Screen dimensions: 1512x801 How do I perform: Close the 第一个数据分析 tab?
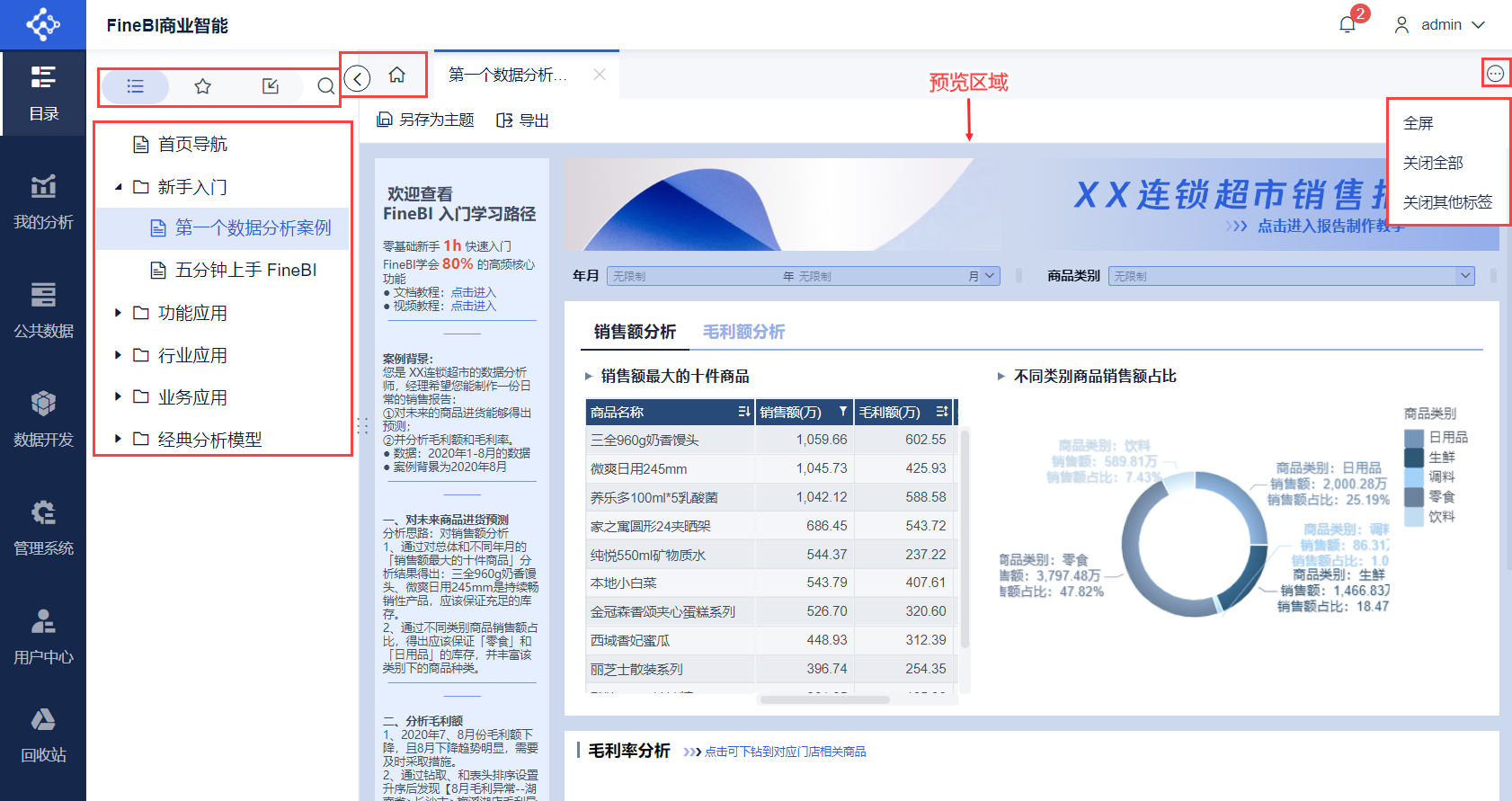[x=600, y=75]
